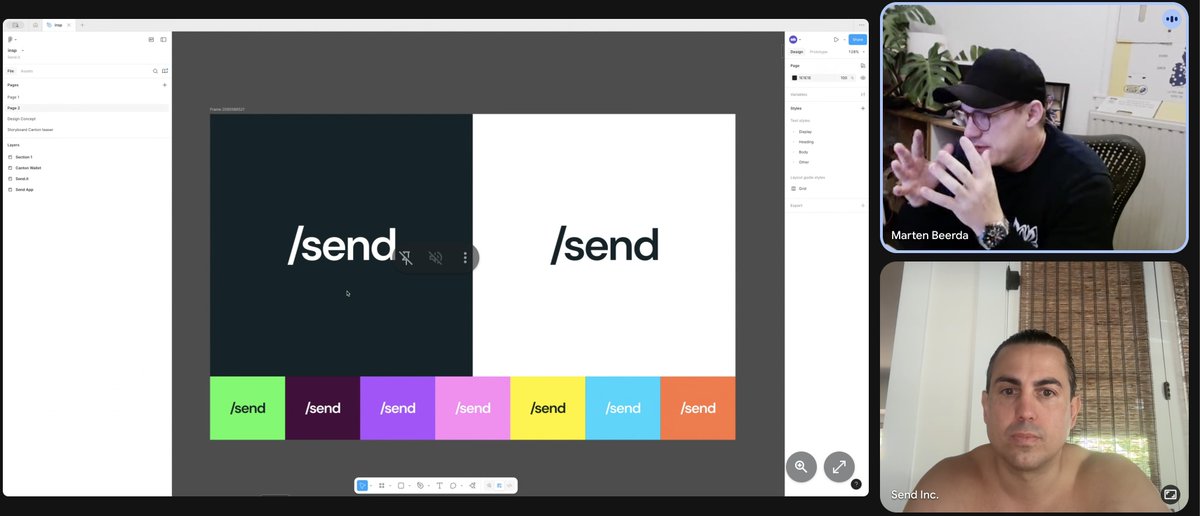Viewport: 1200px width, 516px height.
Task: Select the Grid layout guide style
Action: (x=800, y=188)
